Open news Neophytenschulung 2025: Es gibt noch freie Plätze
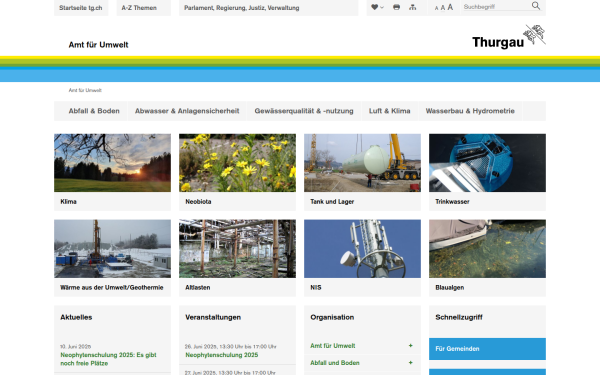The image size is (600, 375). 108,359
